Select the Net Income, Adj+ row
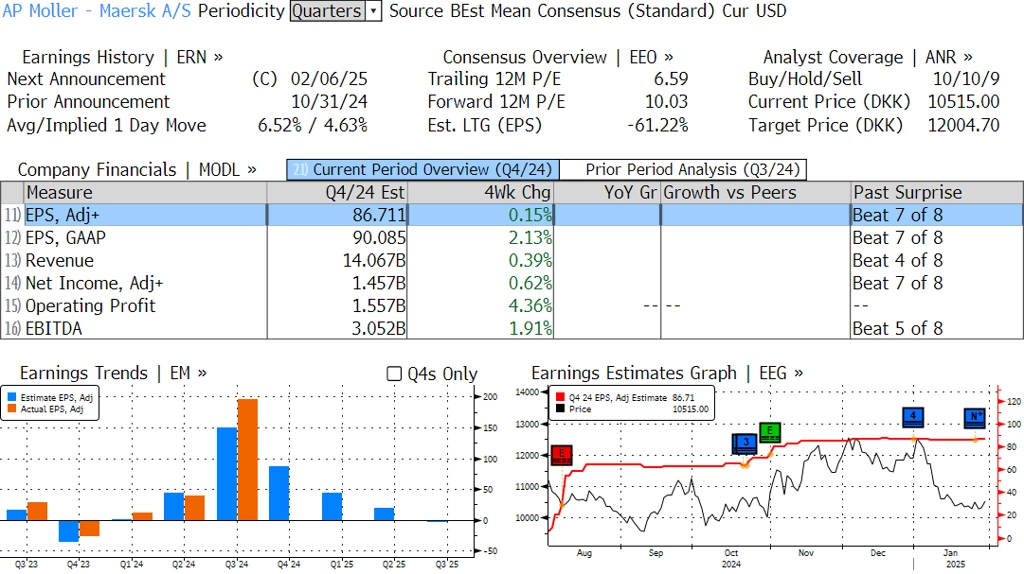 (512, 283)
